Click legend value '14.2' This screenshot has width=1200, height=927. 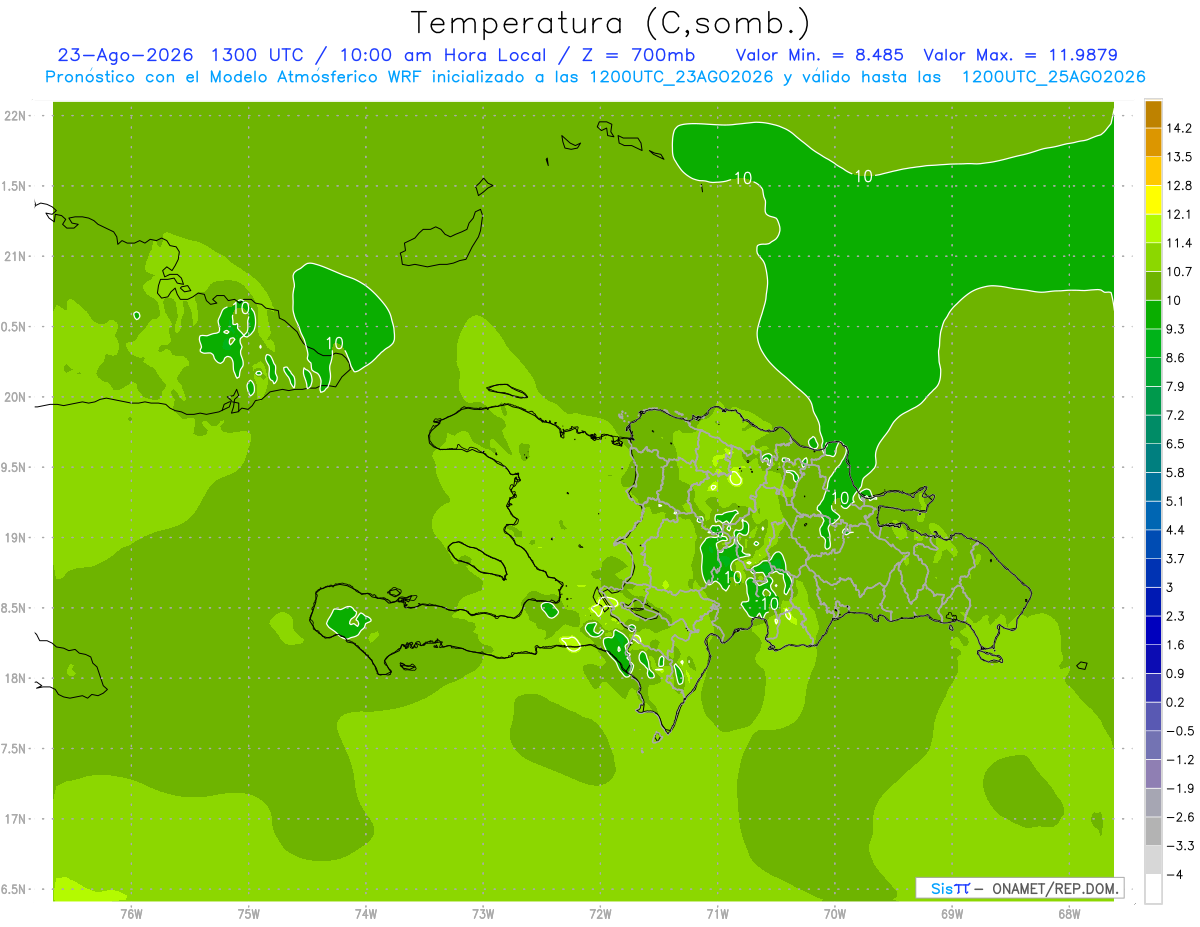[1179, 128]
